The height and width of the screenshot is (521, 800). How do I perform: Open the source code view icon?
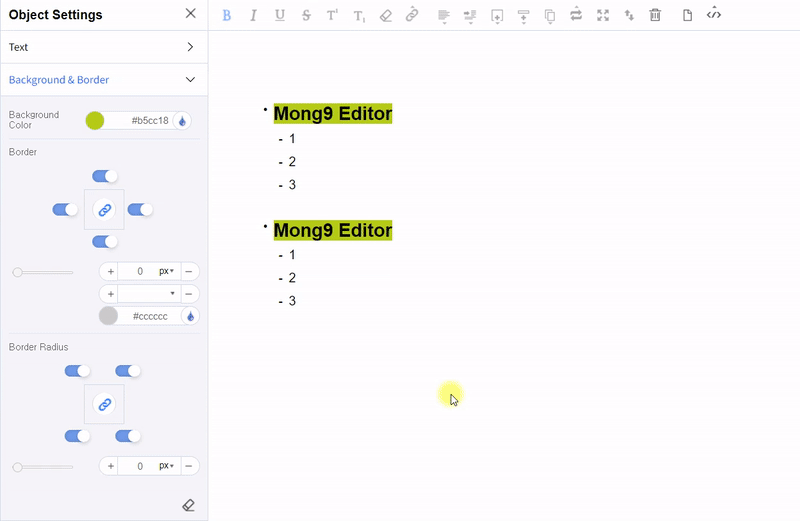[x=714, y=15]
